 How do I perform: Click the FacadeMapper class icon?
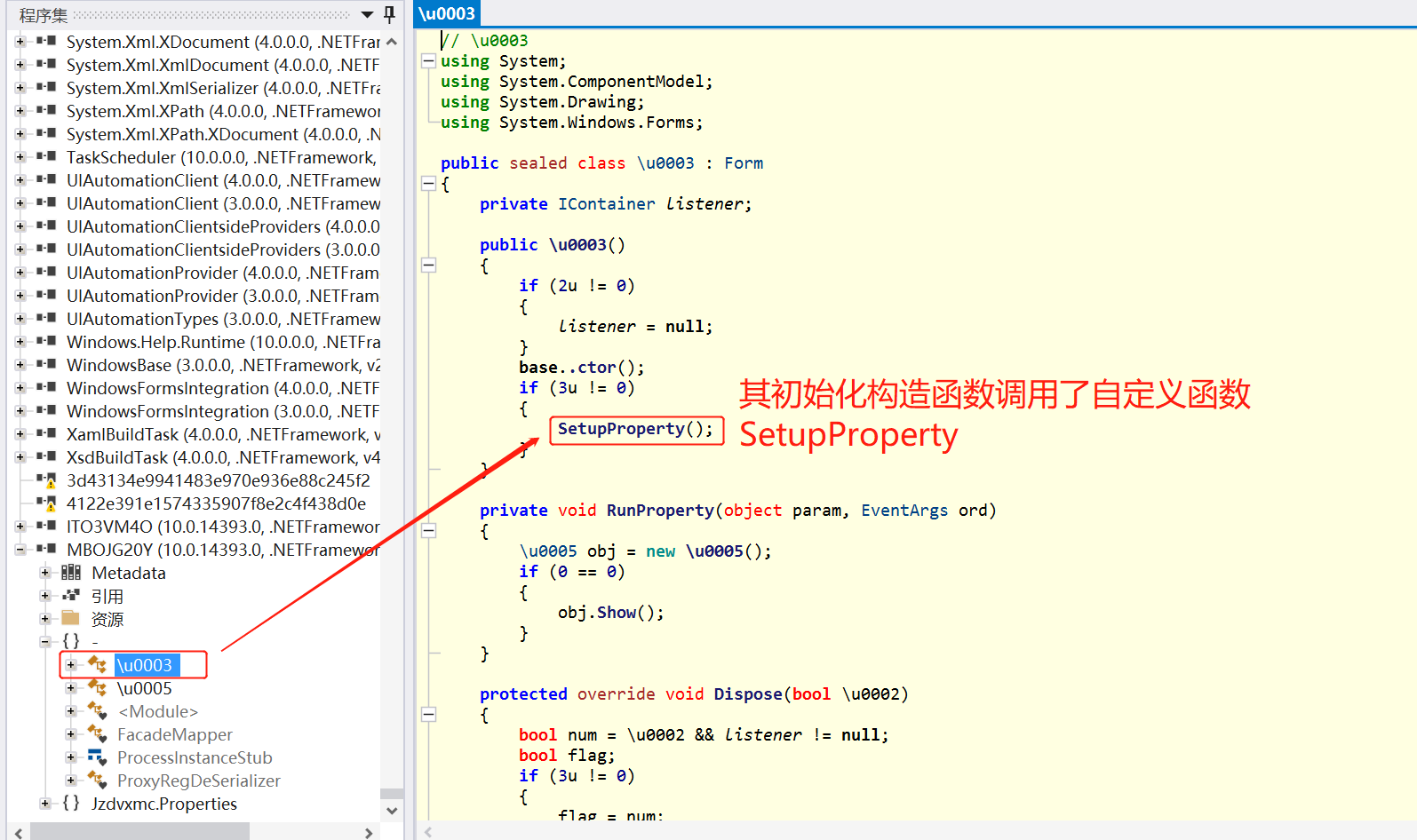(x=98, y=734)
